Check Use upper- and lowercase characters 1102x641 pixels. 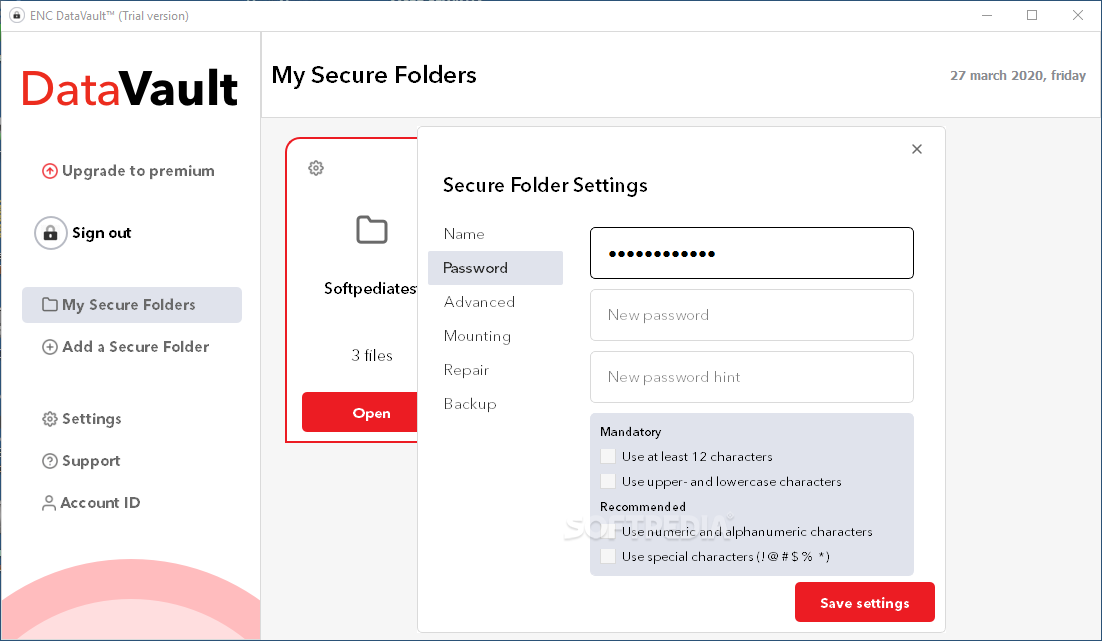(608, 481)
